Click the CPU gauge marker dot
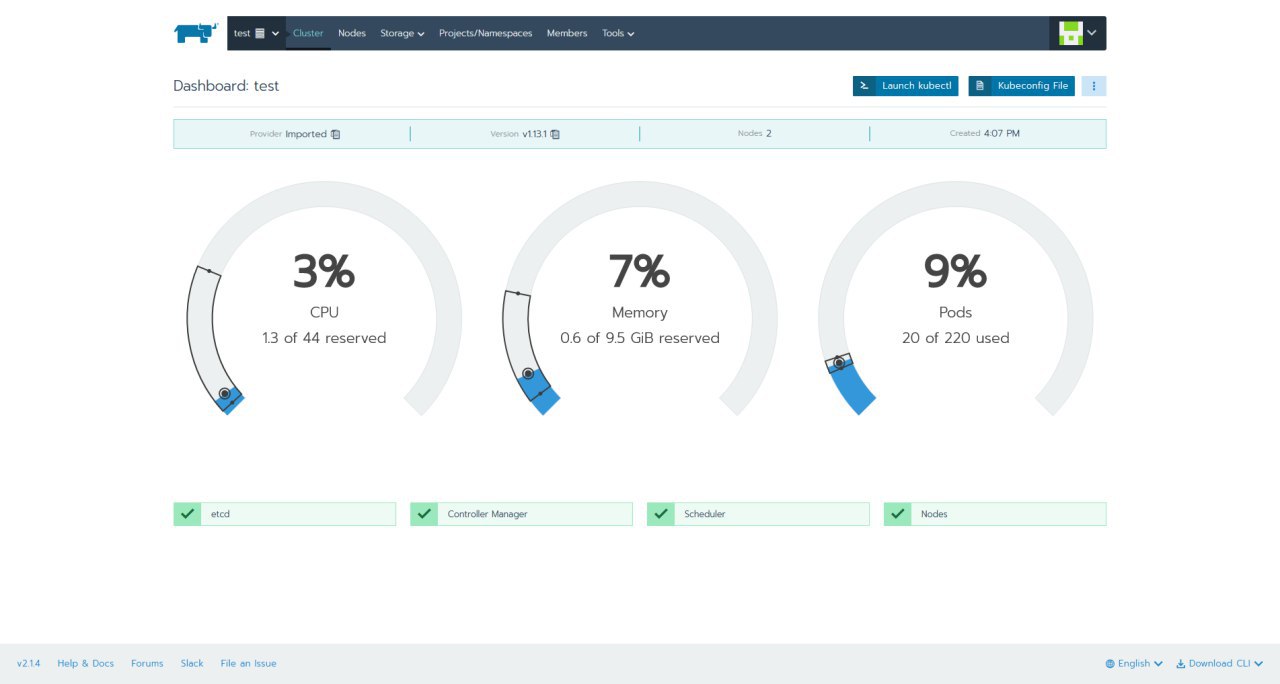Image resolution: width=1280 pixels, height=684 pixels. pyautogui.click(x=225, y=394)
